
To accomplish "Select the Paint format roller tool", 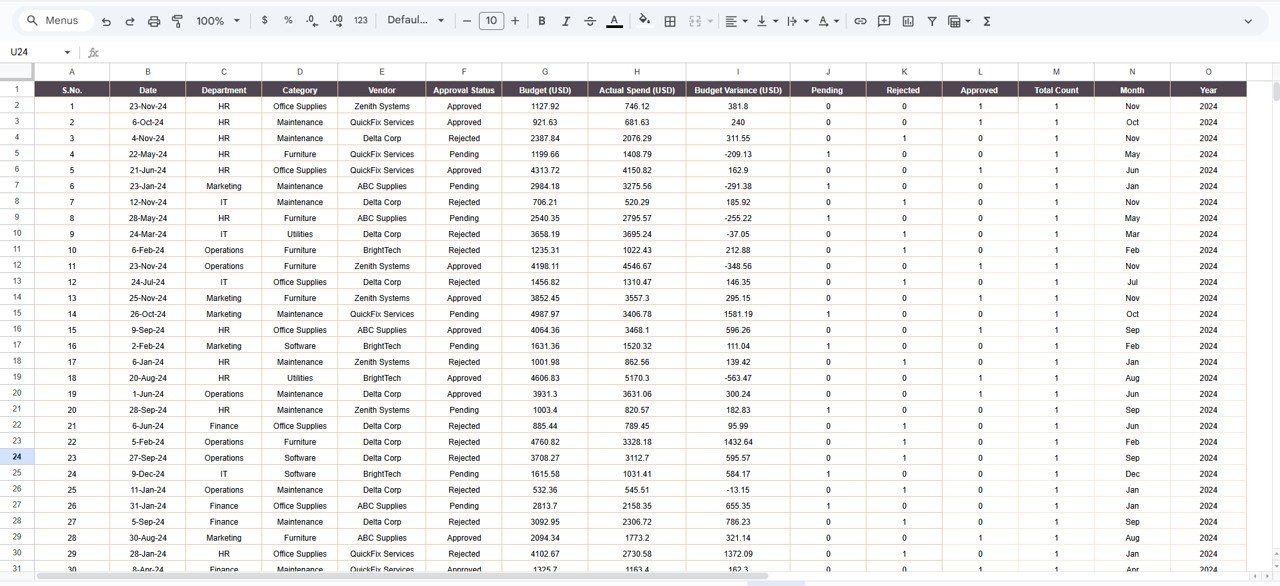I will [178, 21].
